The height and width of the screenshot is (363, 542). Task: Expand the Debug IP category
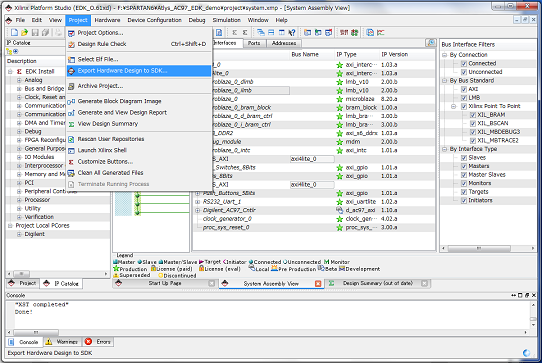19,132
